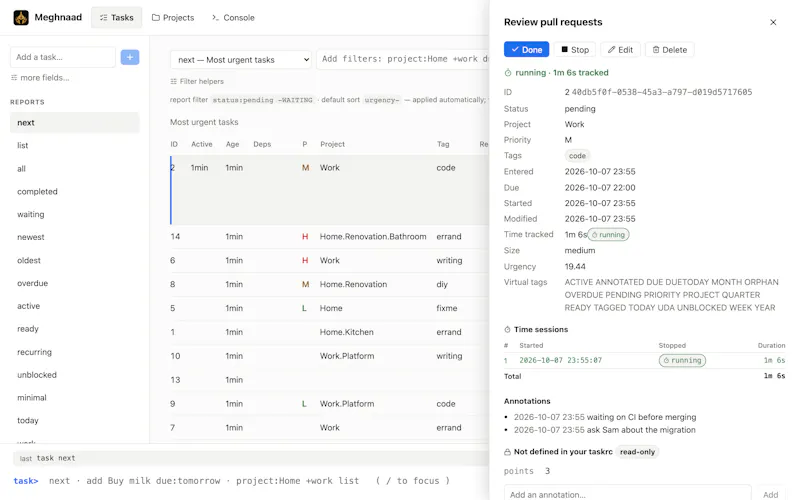
Task: Select task 6 Work writing row
Action: 330,260
